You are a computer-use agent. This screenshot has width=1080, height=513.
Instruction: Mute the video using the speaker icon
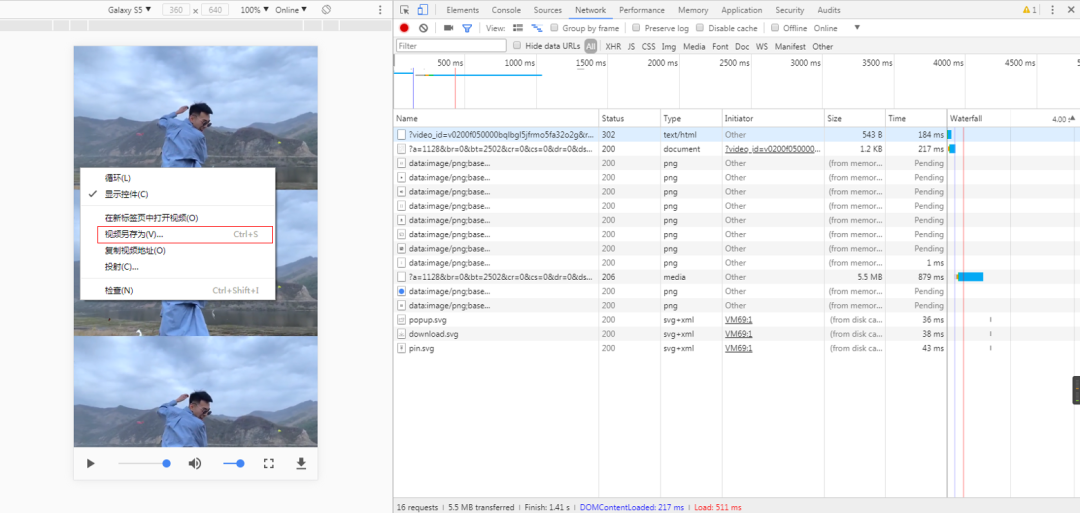tap(195, 463)
